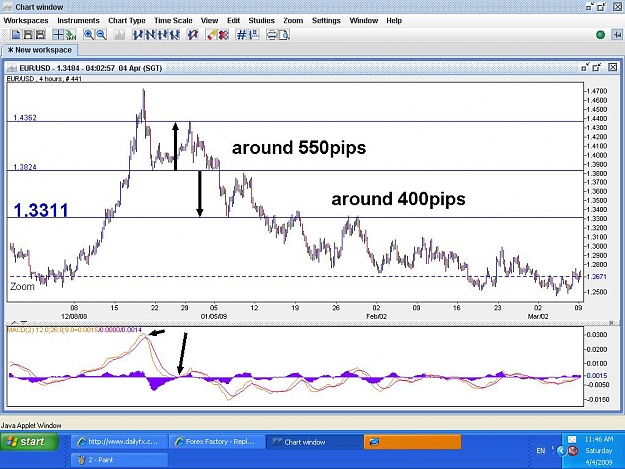Image resolution: width=625 pixels, height=469 pixels.
Task: Click the taskbar clock 11:46 AM
Action: click(x=599, y=439)
